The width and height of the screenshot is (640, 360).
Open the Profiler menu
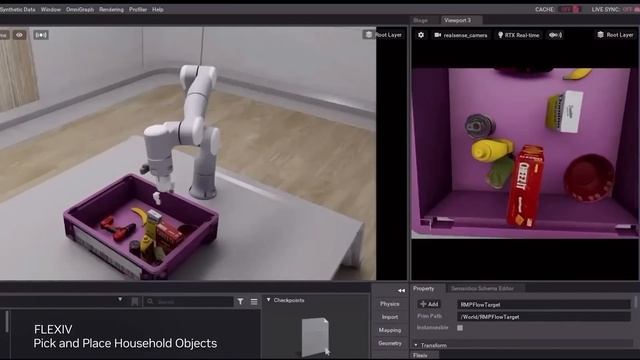click(138, 9)
